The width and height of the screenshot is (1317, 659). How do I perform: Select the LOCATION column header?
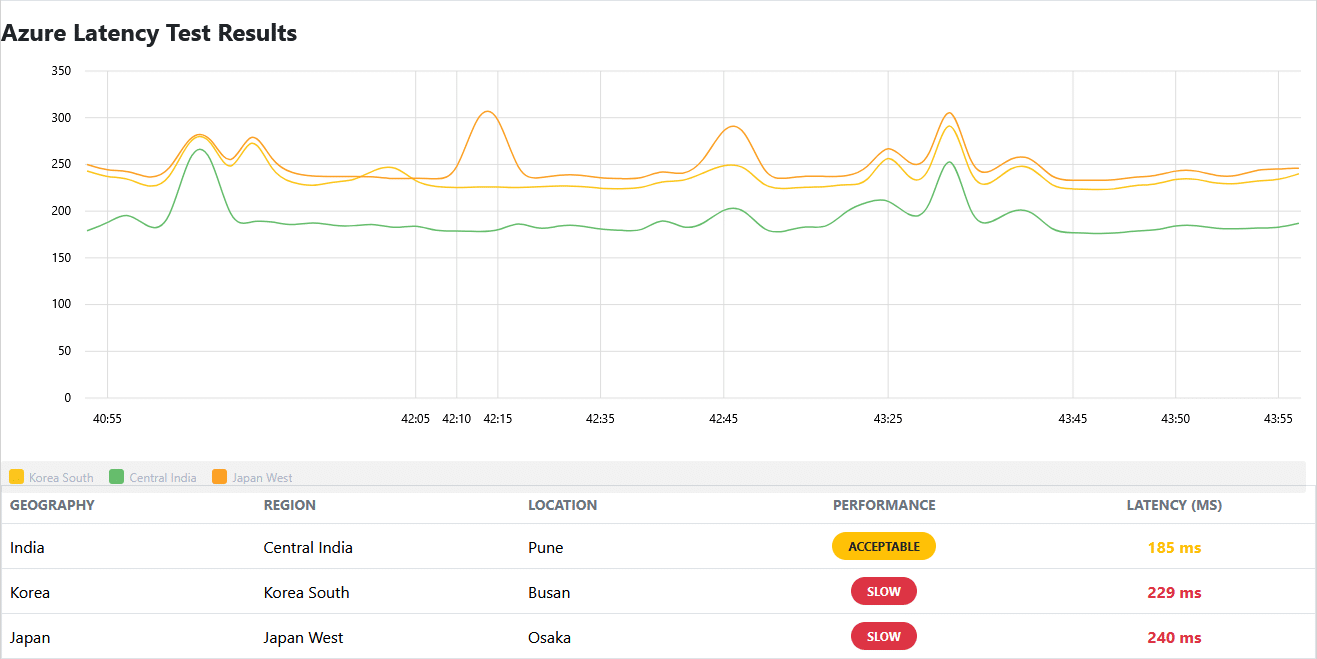click(x=563, y=505)
